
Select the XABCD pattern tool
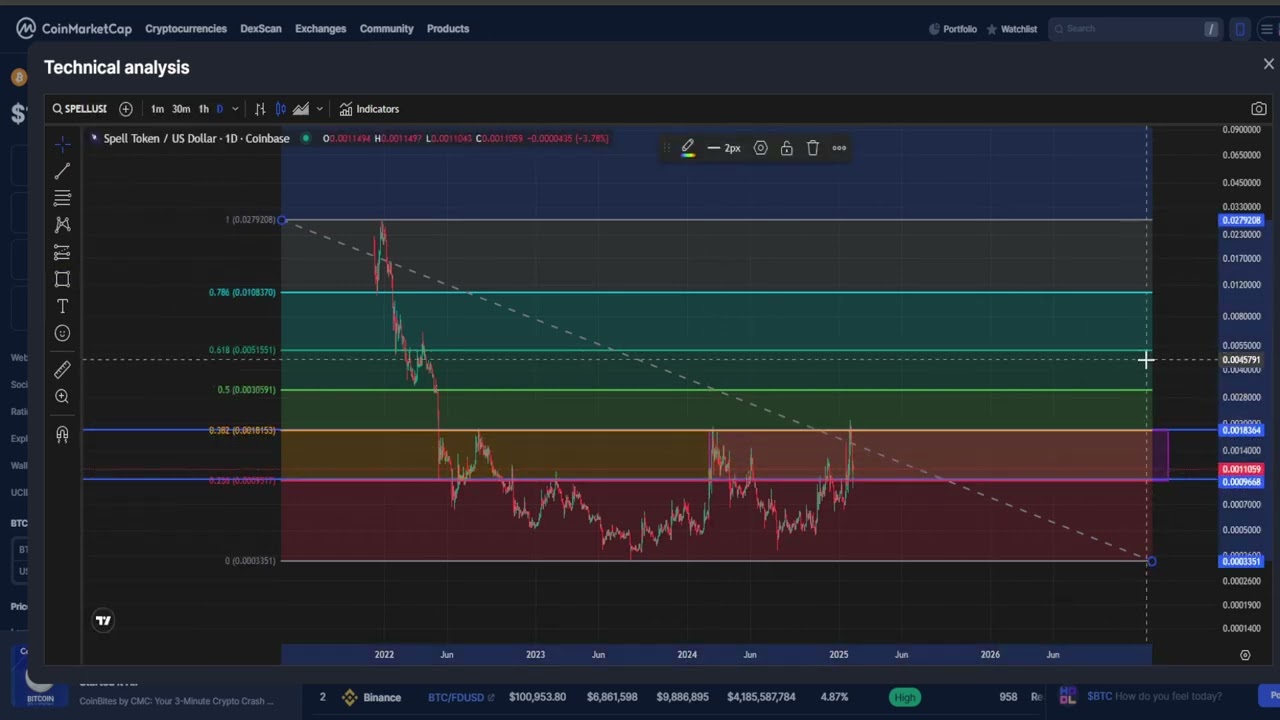tap(62, 225)
